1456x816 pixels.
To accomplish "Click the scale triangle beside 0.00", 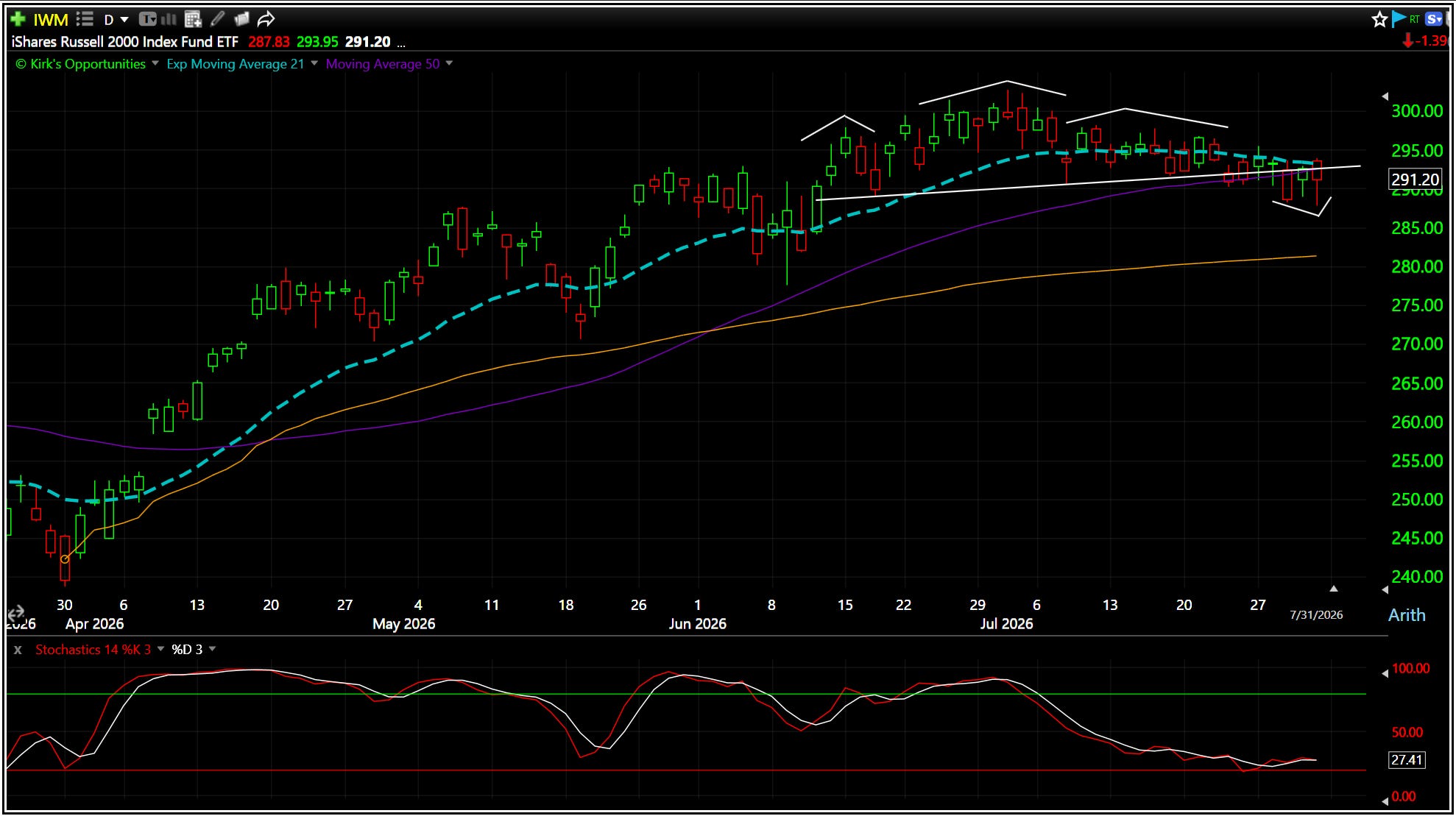I will 1385,801.
